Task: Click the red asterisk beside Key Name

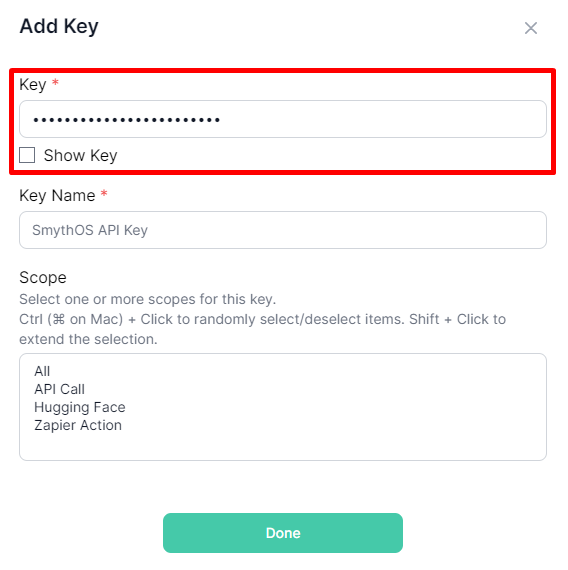Action: point(104,193)
